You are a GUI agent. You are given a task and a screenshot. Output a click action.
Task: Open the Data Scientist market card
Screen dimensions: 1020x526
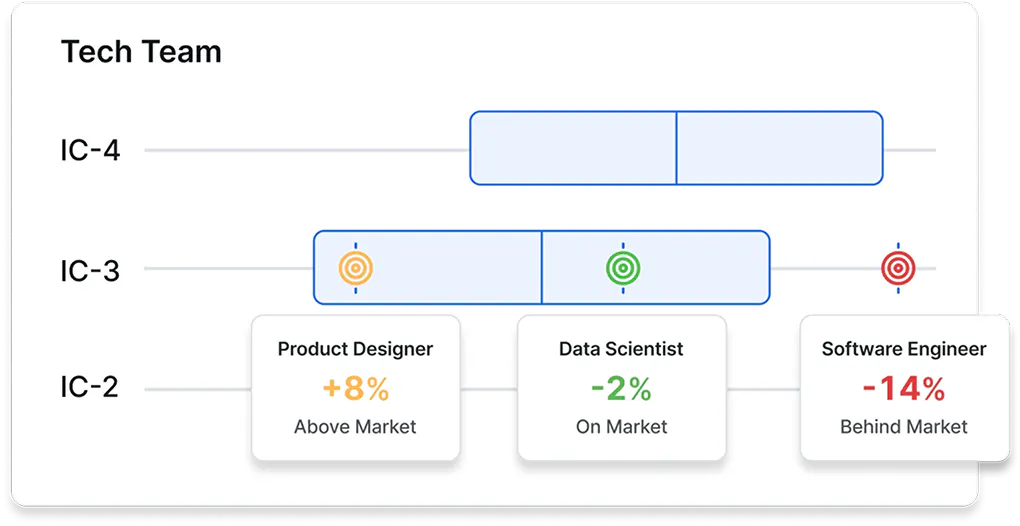click(622, 388)
